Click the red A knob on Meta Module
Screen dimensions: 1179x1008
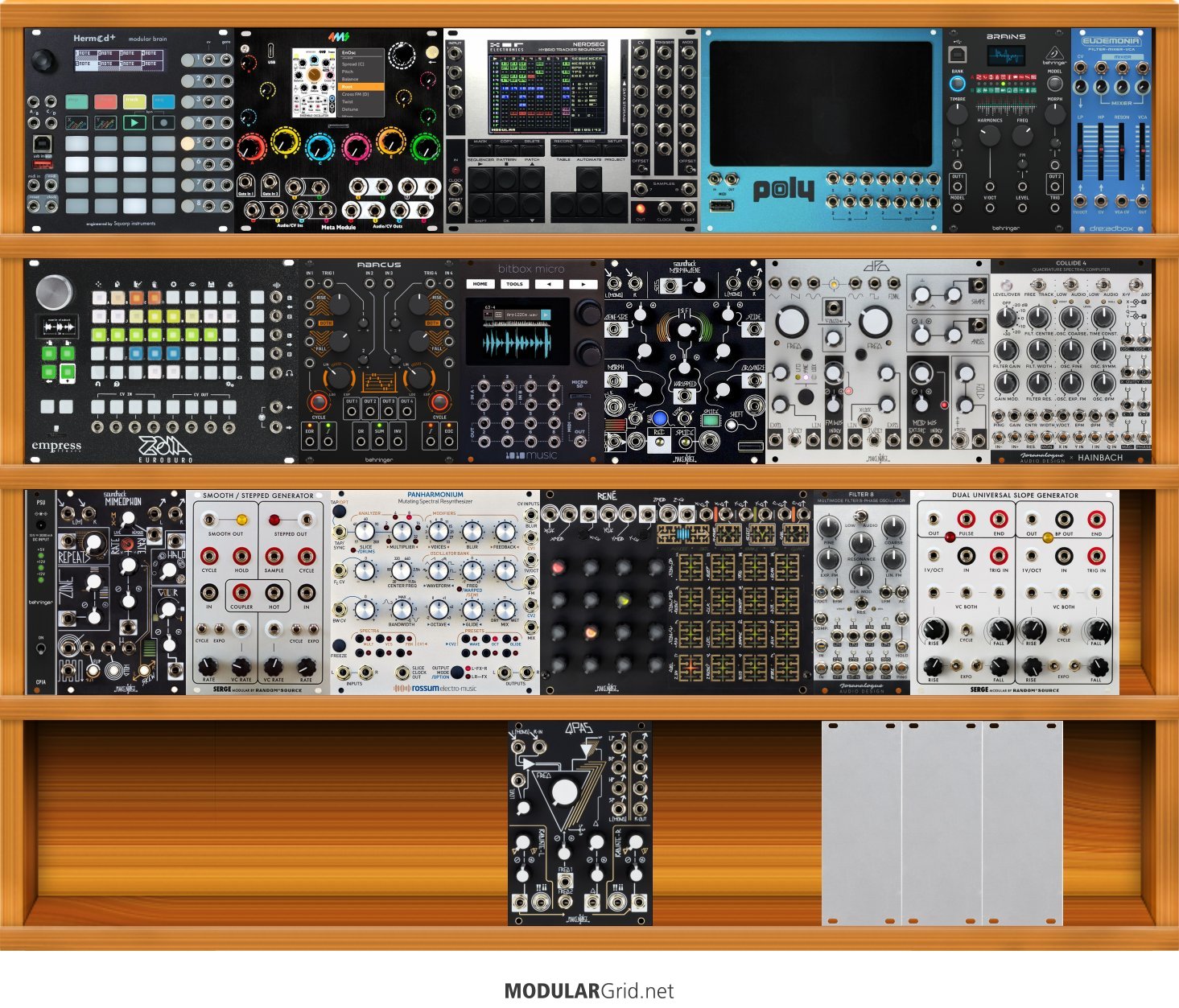[251, 147]
